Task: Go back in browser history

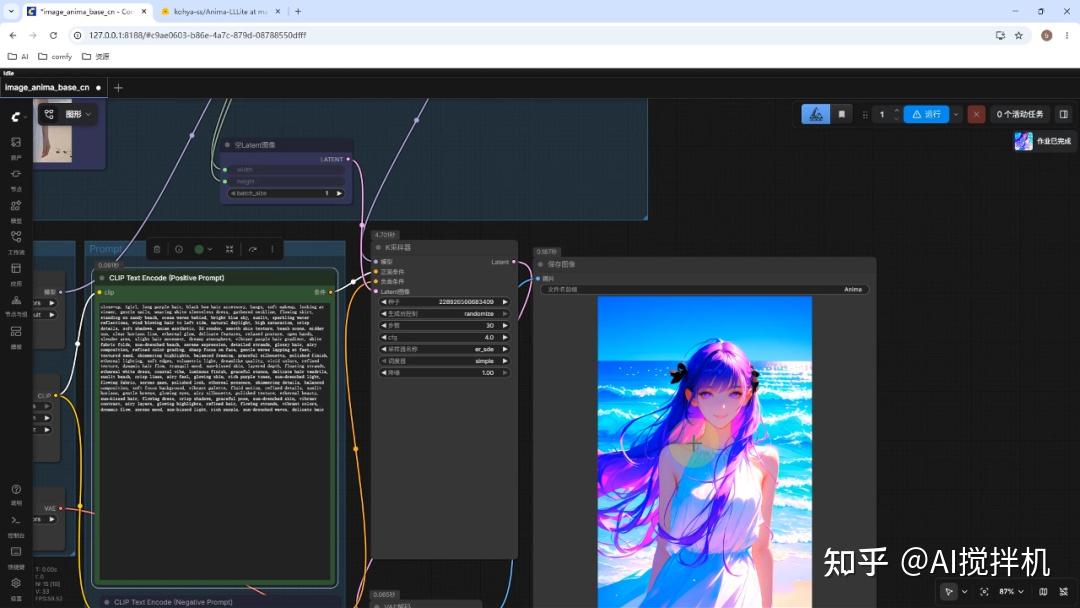Action: pos(13,35)
